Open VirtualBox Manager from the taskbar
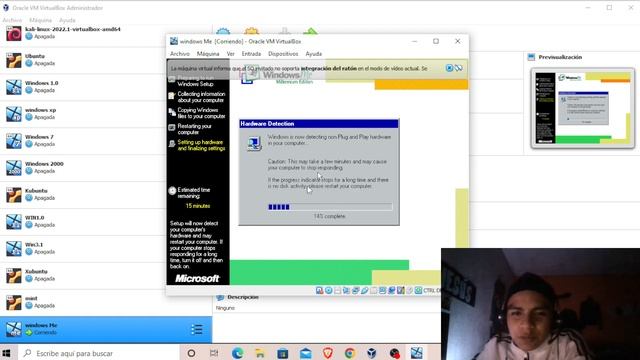This screenshot has height=360, width=640. coord(372,353)
